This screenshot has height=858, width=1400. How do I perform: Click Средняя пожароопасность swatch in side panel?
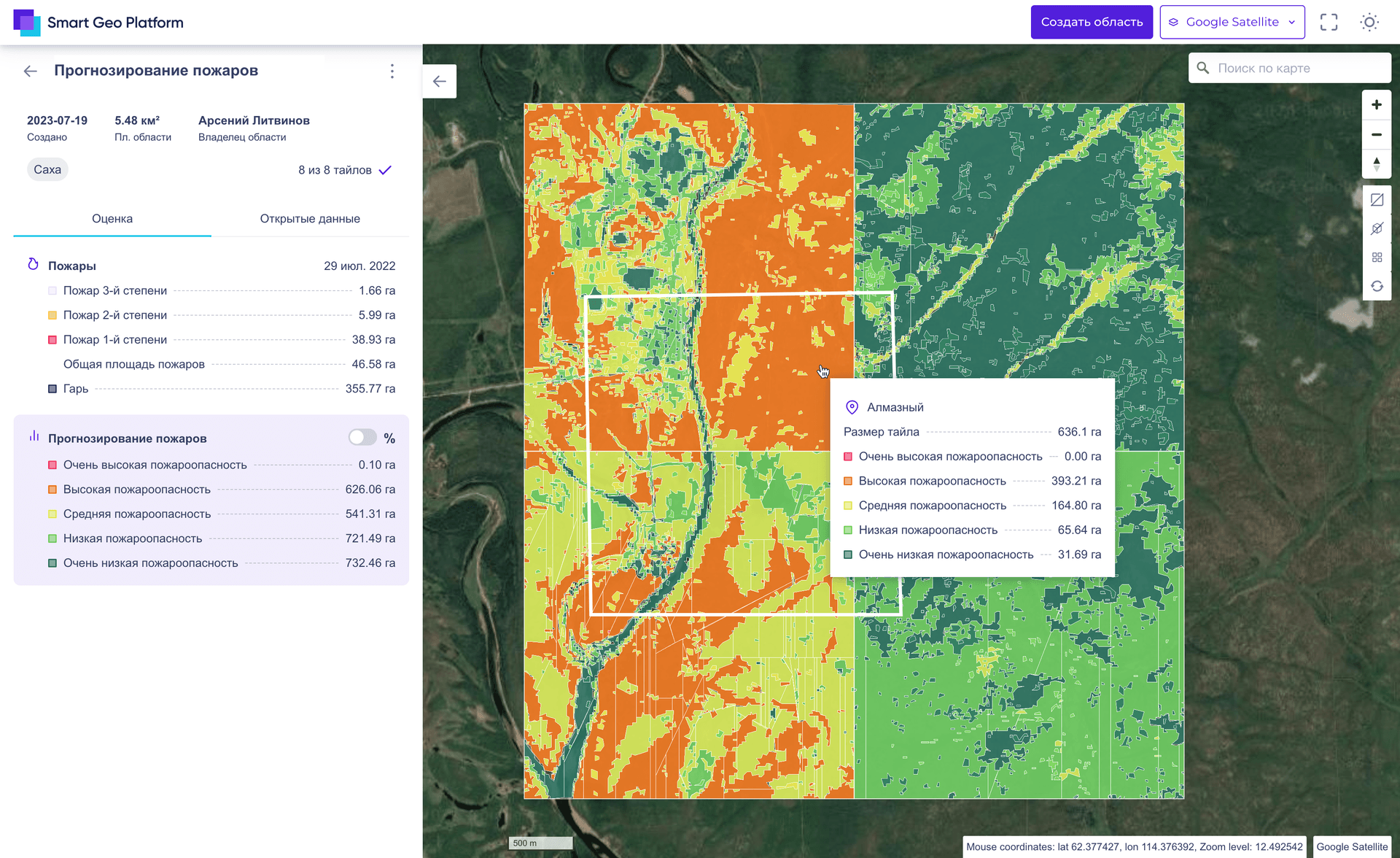(x=52, y=514)
